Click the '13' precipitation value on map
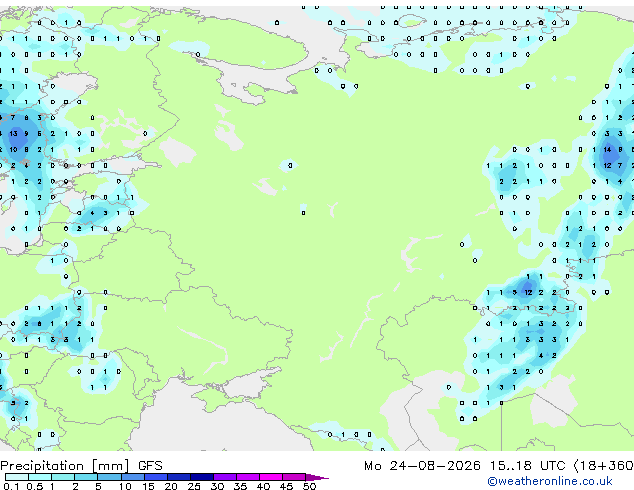The height and width of the screenshot is (490, 634). click(x=13, y=133)
